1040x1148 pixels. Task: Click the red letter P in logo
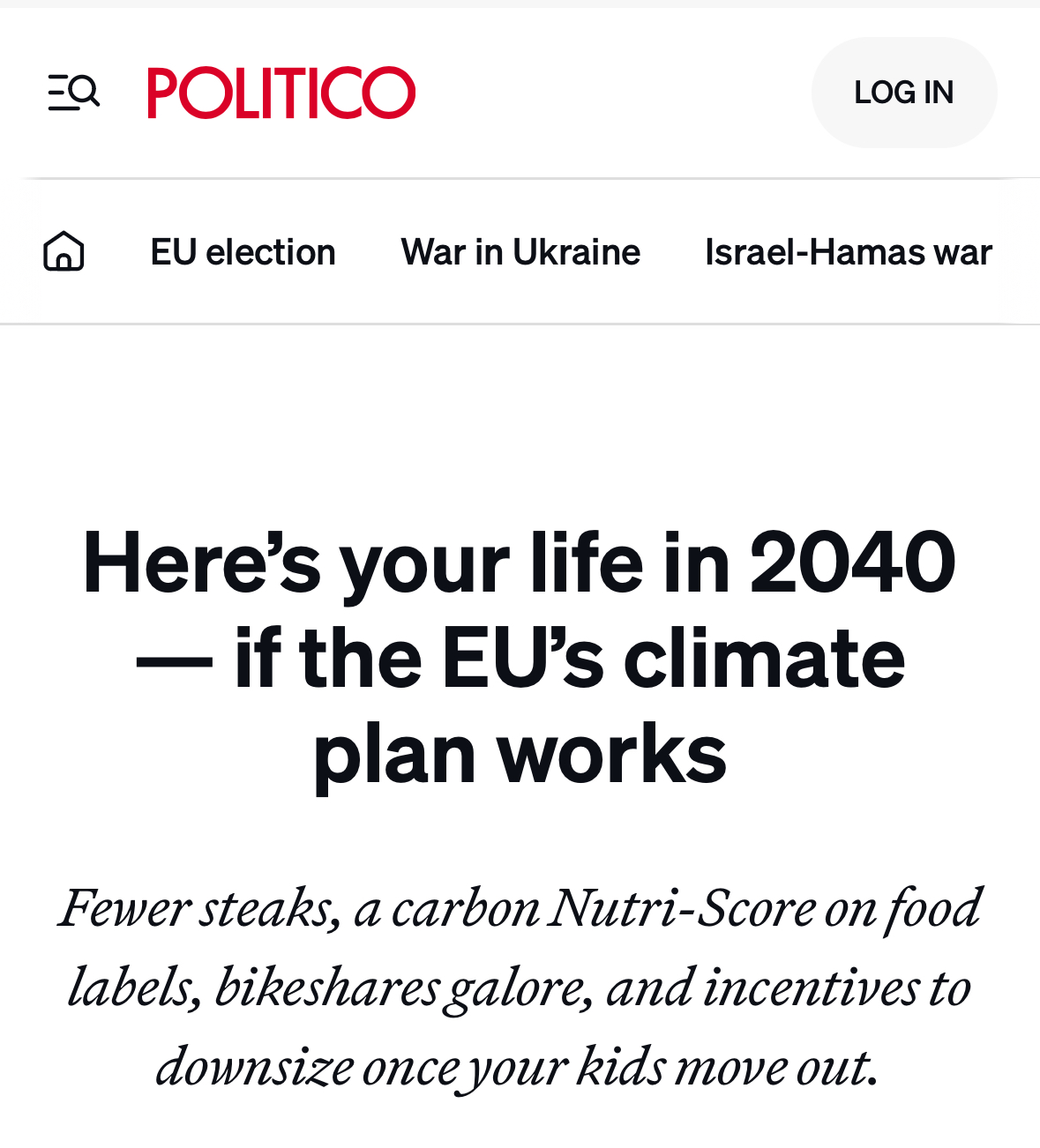pyautogui.click(x=164, y=93)
